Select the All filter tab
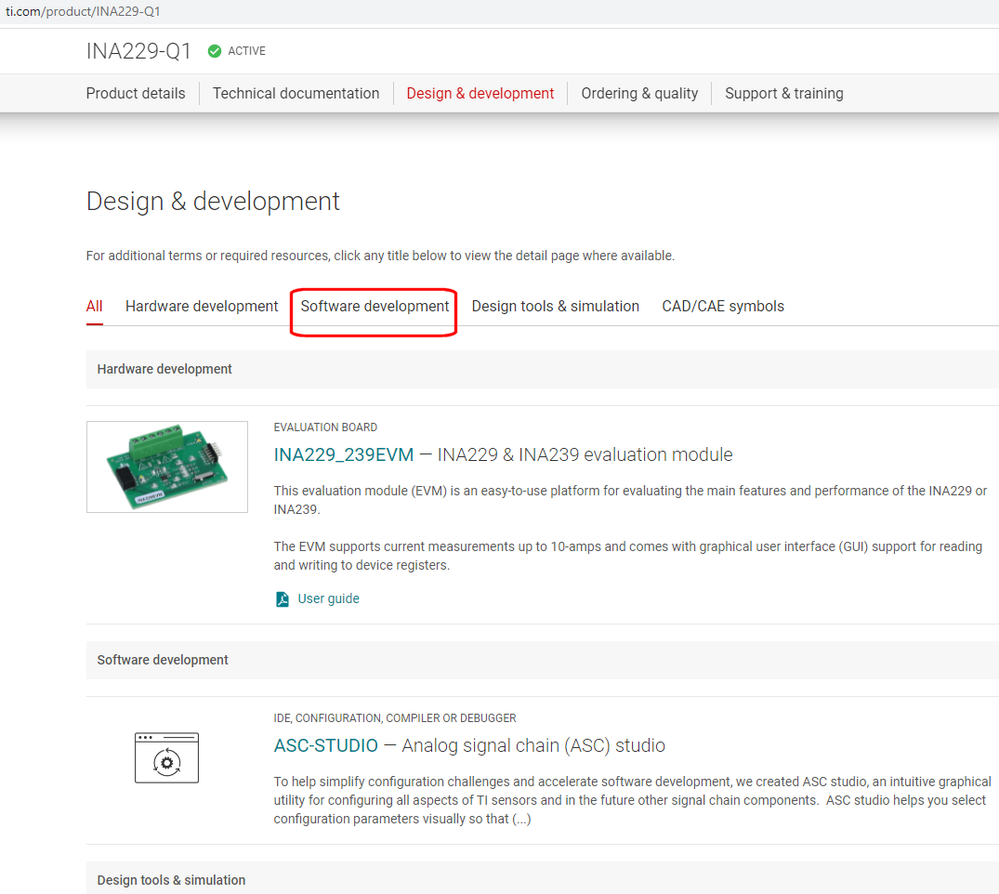Screen dimensions: 999x894 point(94,306)
